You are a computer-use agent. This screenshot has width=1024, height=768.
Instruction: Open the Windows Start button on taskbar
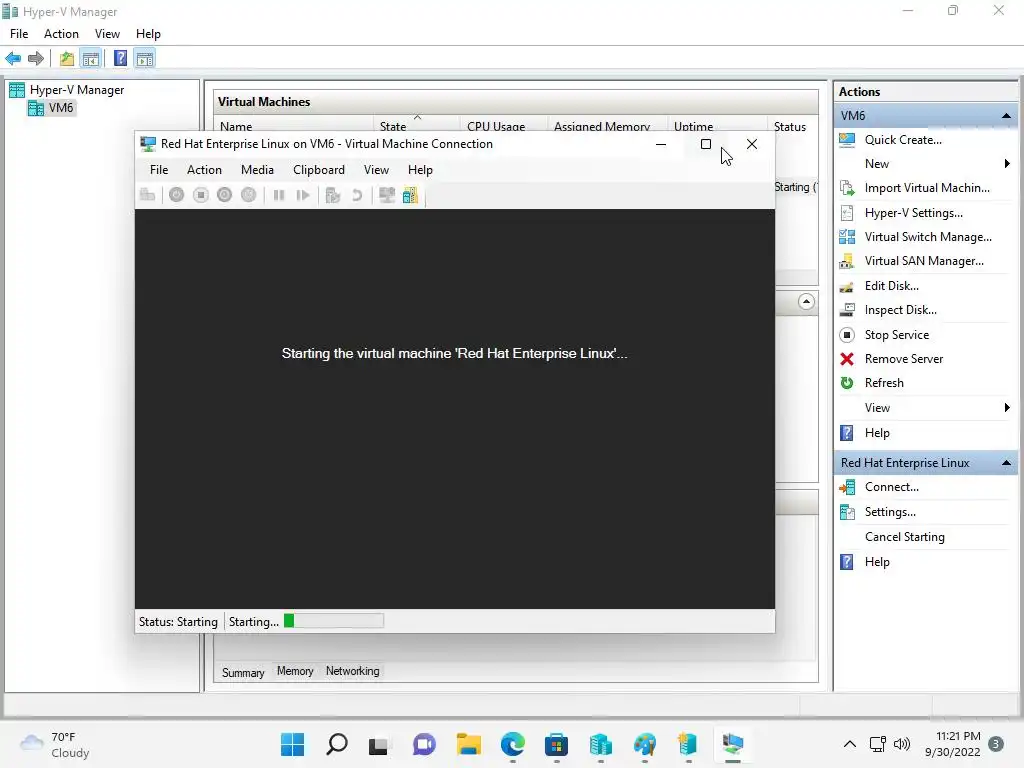coord(293,744)
